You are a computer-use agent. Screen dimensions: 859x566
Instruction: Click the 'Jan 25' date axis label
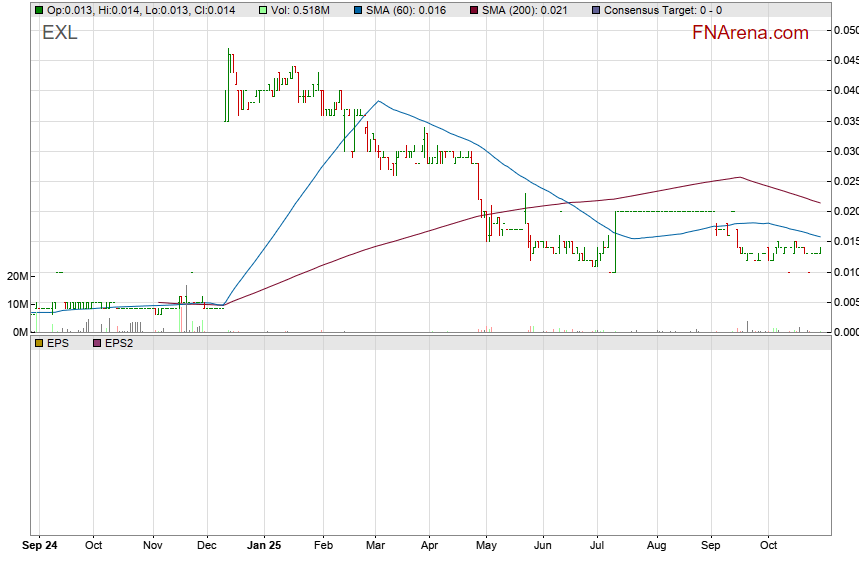264,547
